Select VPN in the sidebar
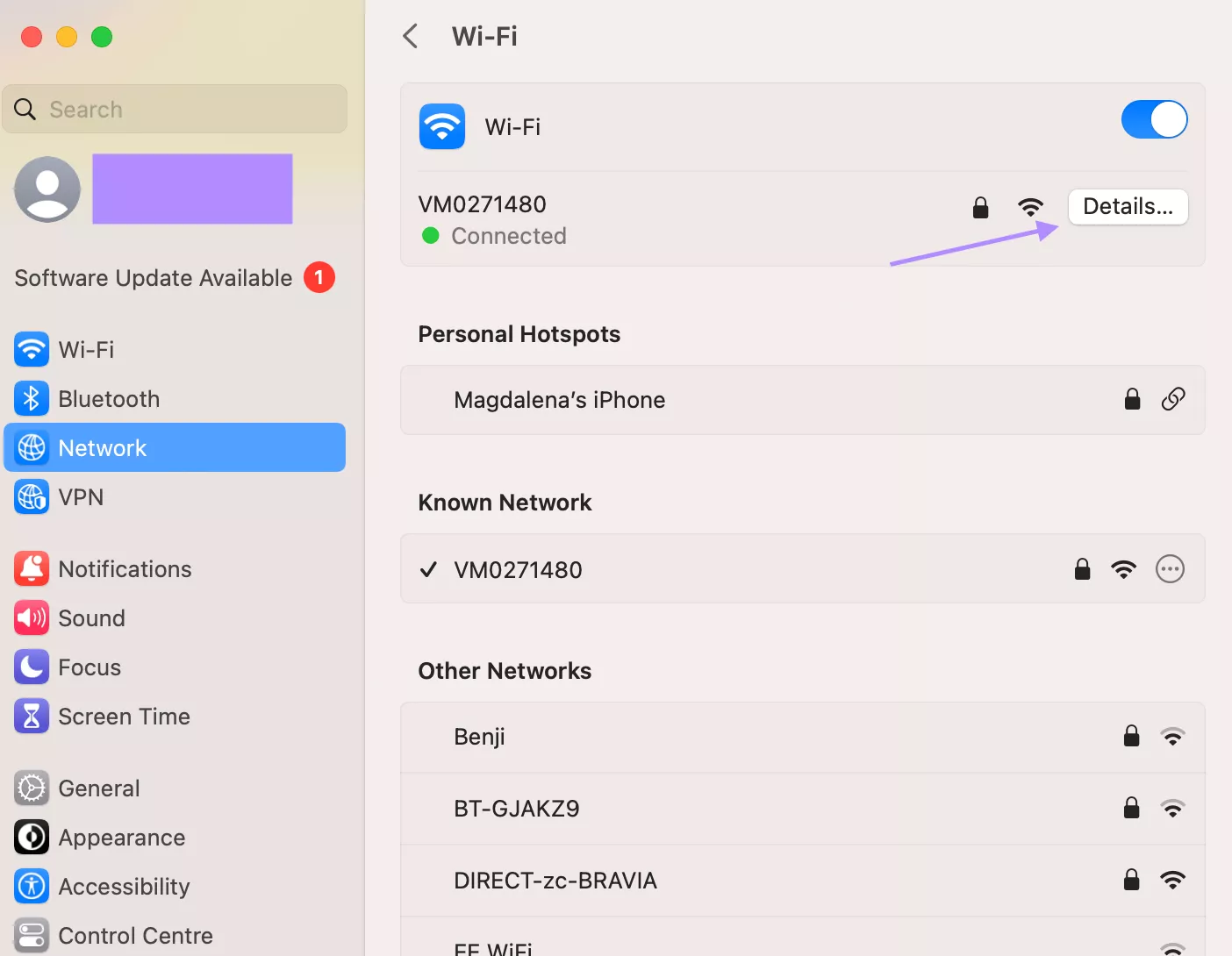The height and width of the screenshot is (956, 1232). [81, 496]
